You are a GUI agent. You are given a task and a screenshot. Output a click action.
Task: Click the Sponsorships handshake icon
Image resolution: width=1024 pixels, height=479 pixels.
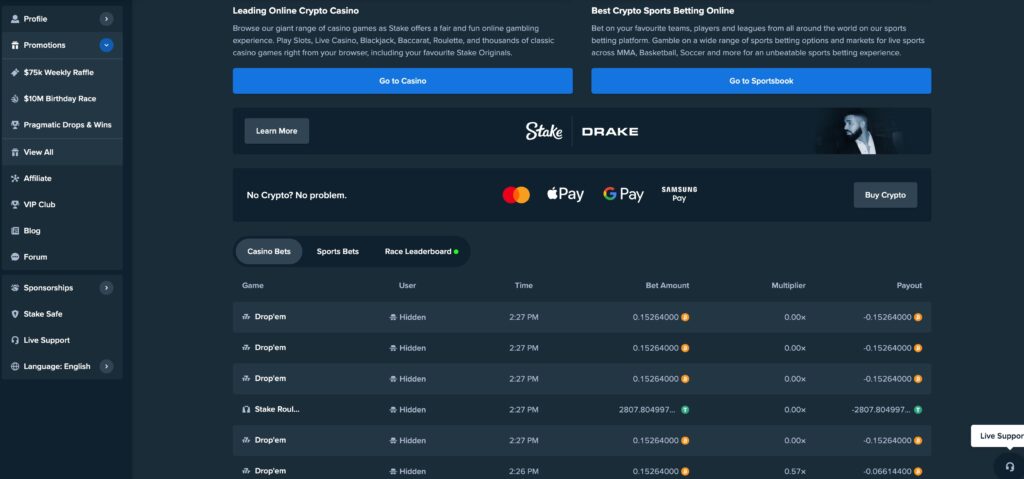(x=15, y=288)
